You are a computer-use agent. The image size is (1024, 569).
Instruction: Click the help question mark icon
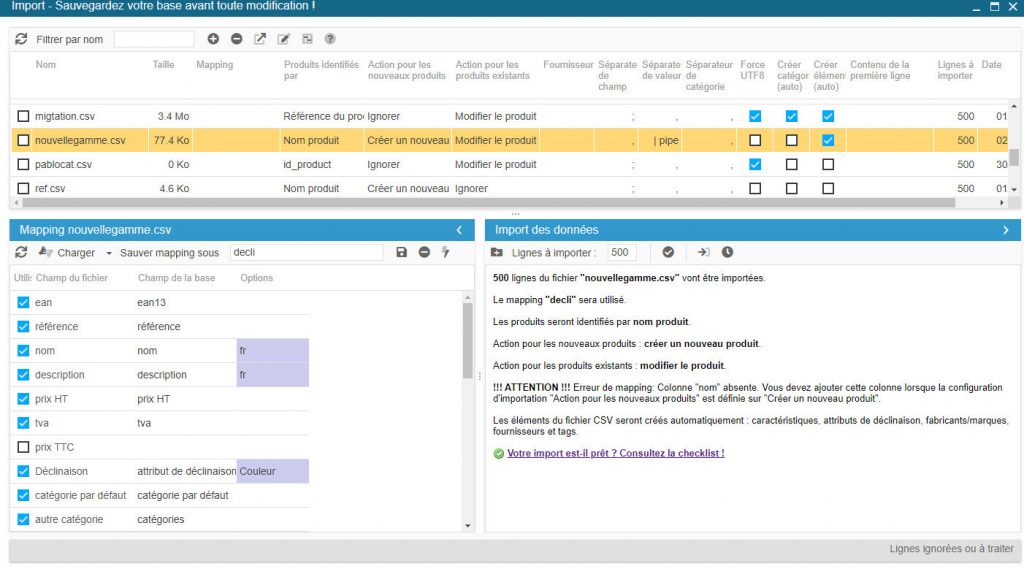pyautogui.click(x=330, y=39)
